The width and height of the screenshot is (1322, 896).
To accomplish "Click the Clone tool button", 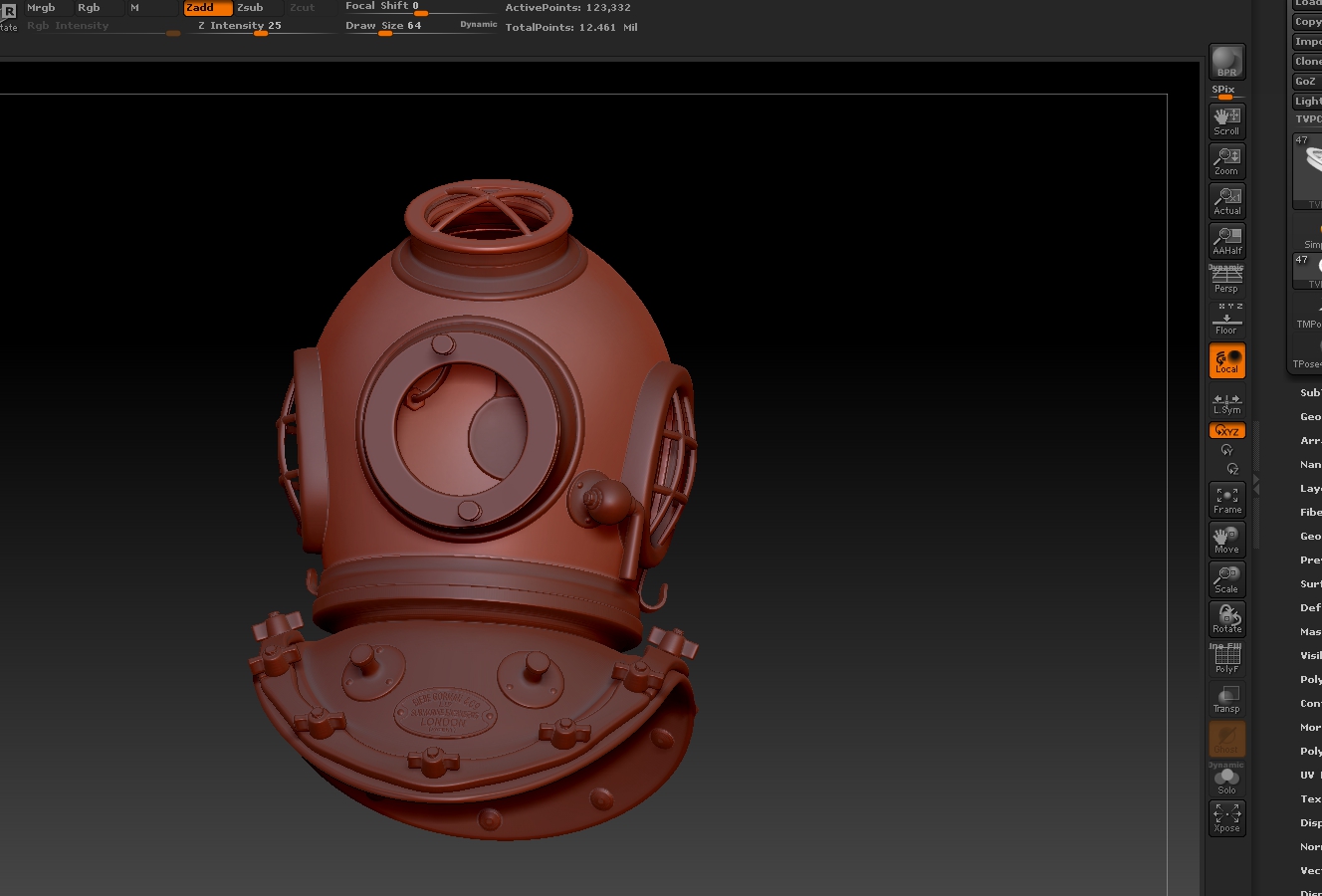I will 1307,62.
